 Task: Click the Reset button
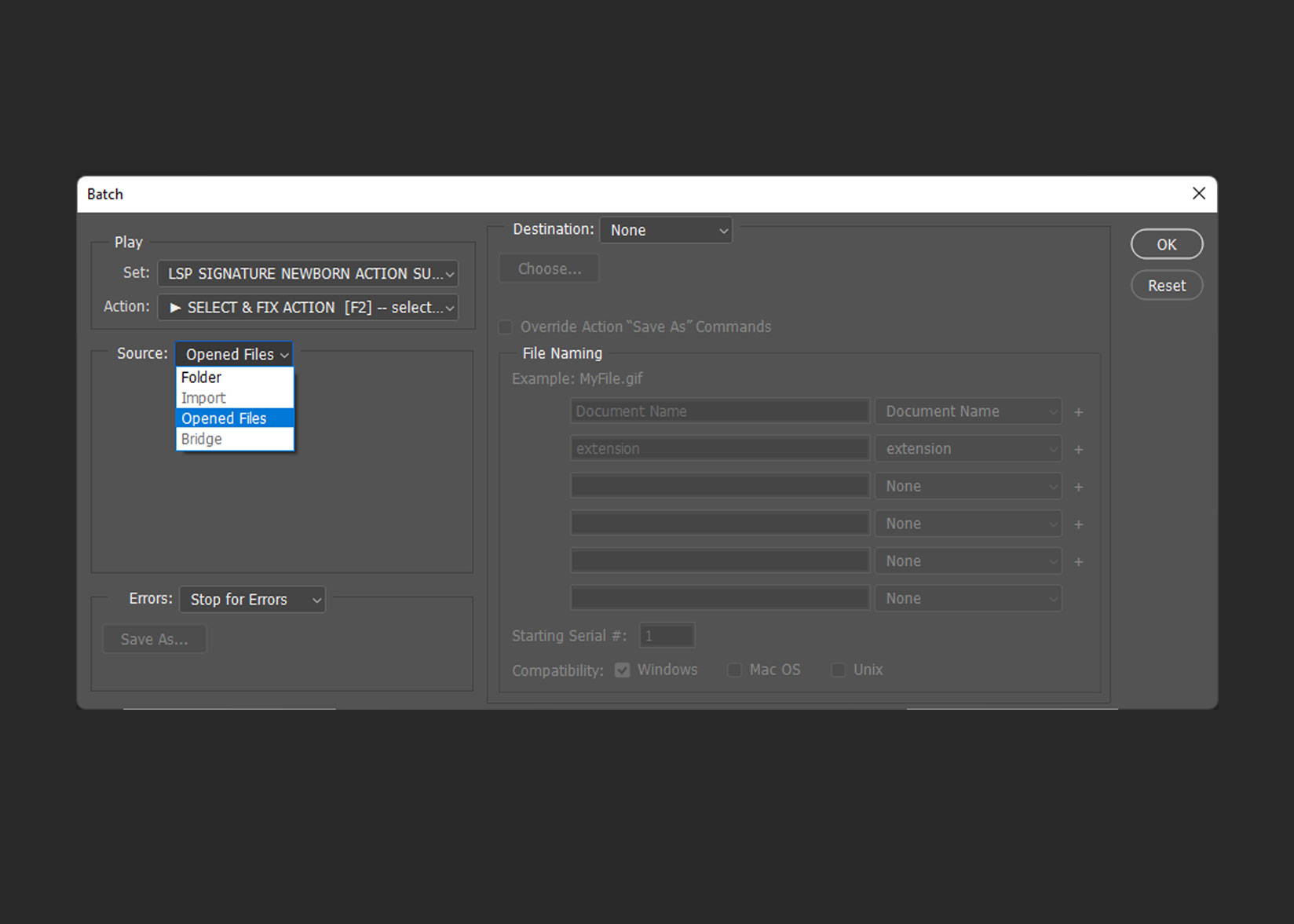(1166, 286)
